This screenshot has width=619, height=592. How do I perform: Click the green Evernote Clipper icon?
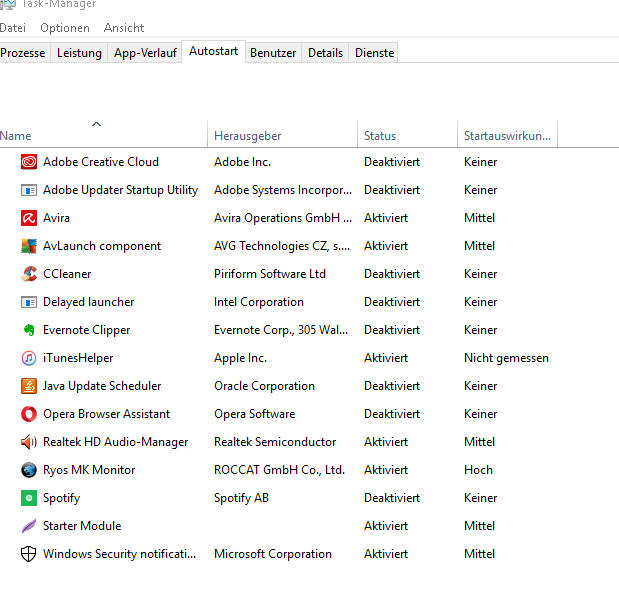(x=29, y=330)
